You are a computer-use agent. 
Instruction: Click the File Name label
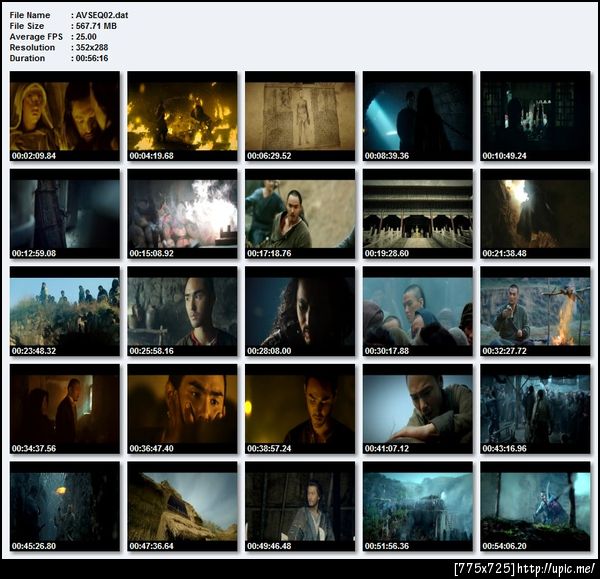coord(30,15)
